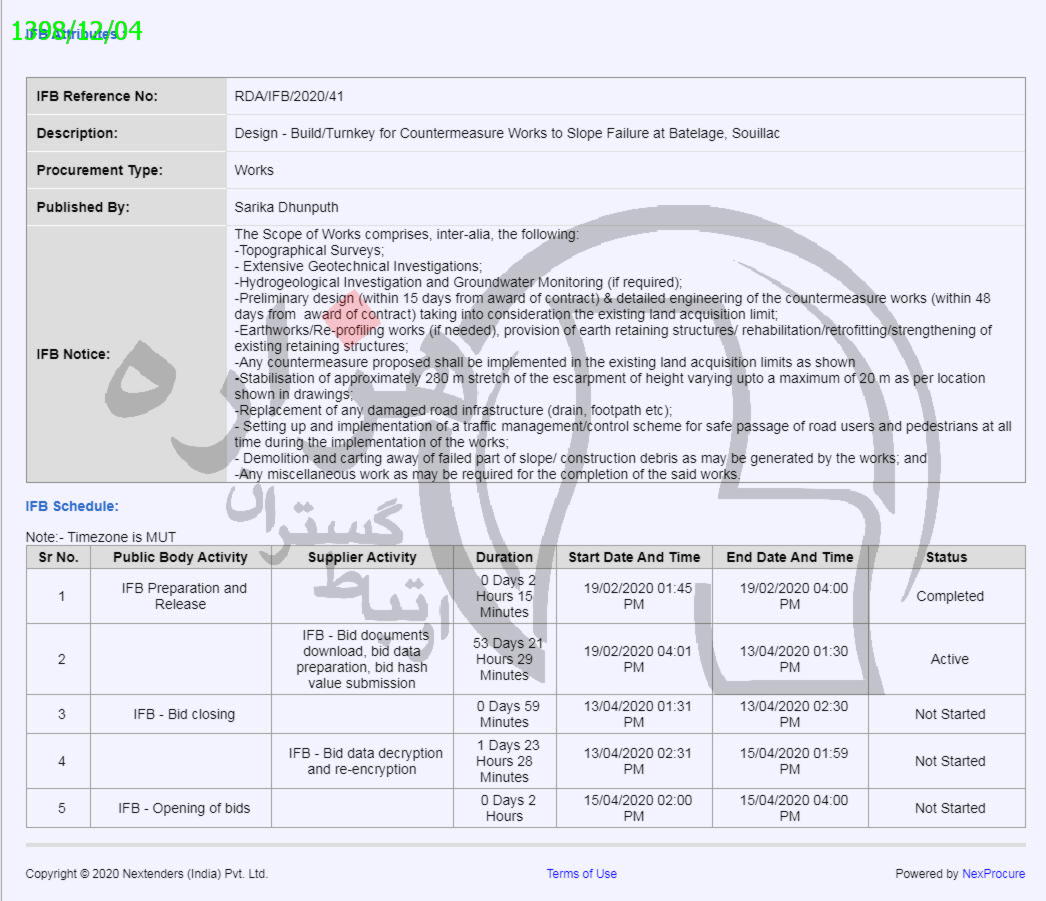Click the IFB - Bid closing activity cell
Image resolution: width=1046 pixels, height=901 pixels.
tap(184, 714)
